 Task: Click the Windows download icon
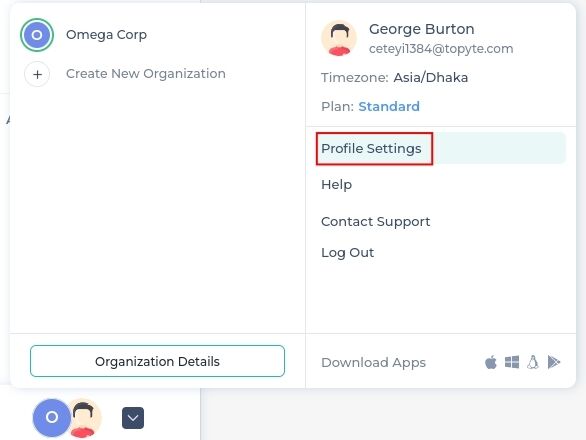[x=512, y=362]
